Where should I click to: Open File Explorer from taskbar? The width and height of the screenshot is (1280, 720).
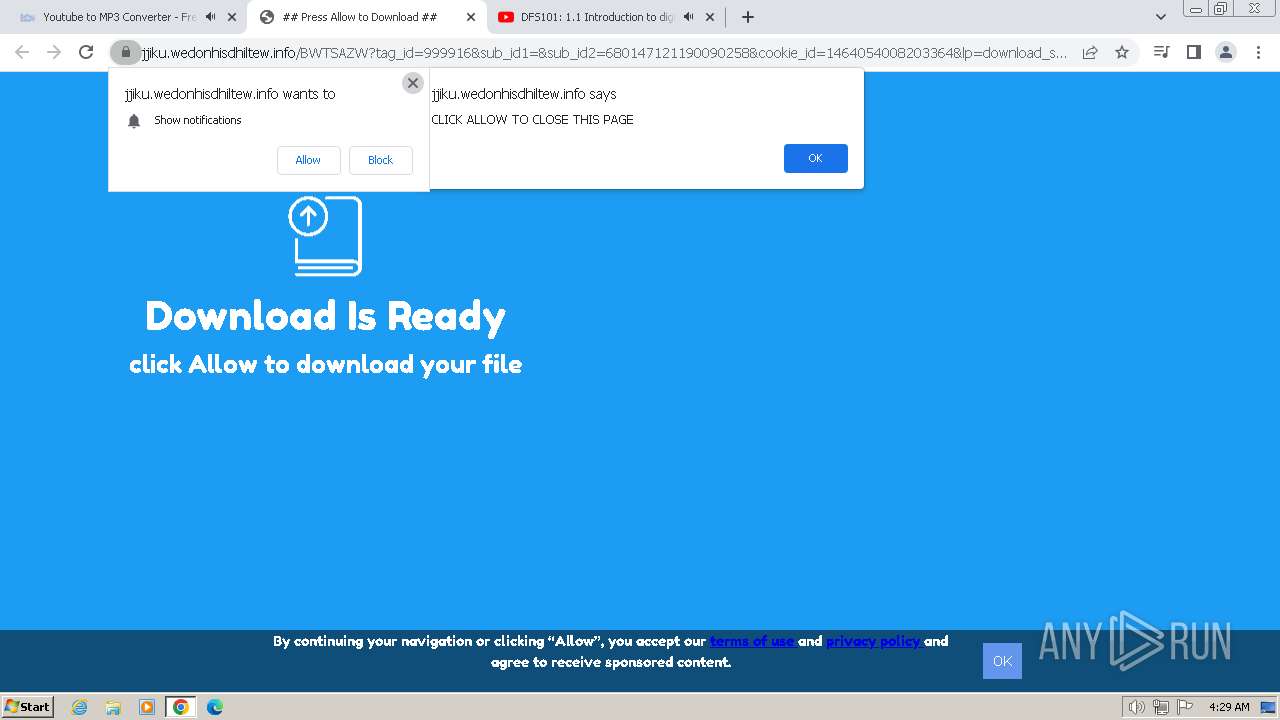pyautogui.click(x=113, y=707)
